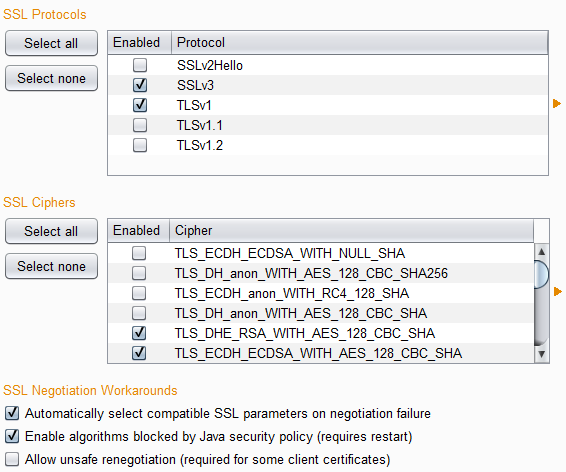Click the cipher list scrollbar thumb

click(x=541, y=274)
